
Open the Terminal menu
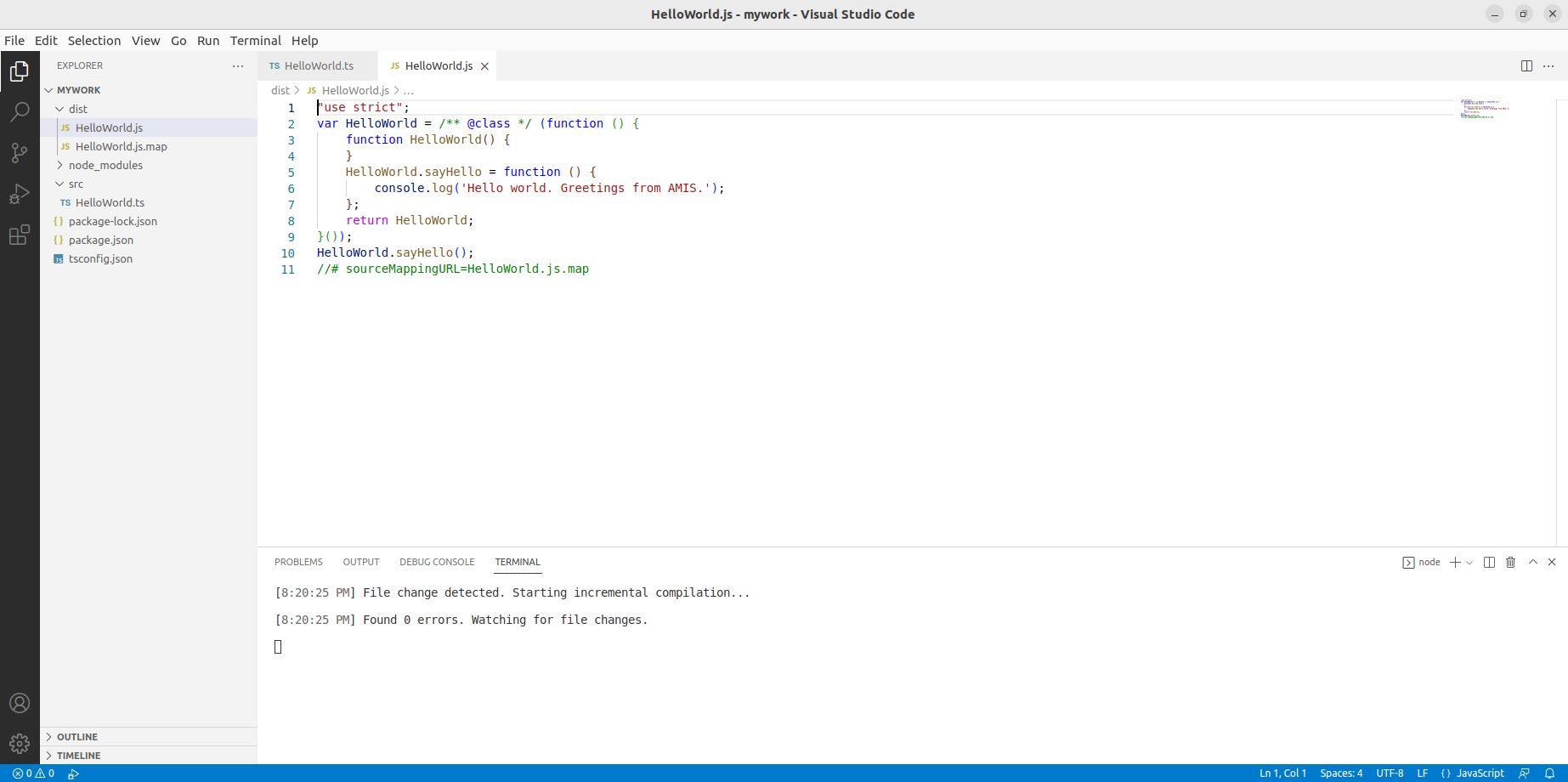tap(255, 41)
